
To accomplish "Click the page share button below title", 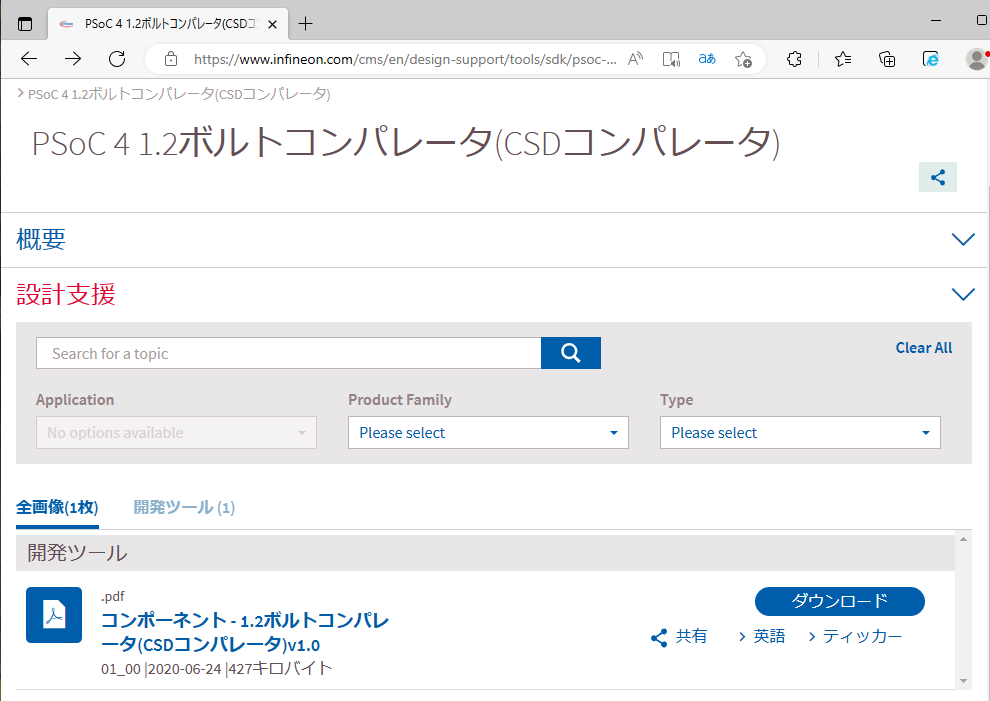I will 938,177.
